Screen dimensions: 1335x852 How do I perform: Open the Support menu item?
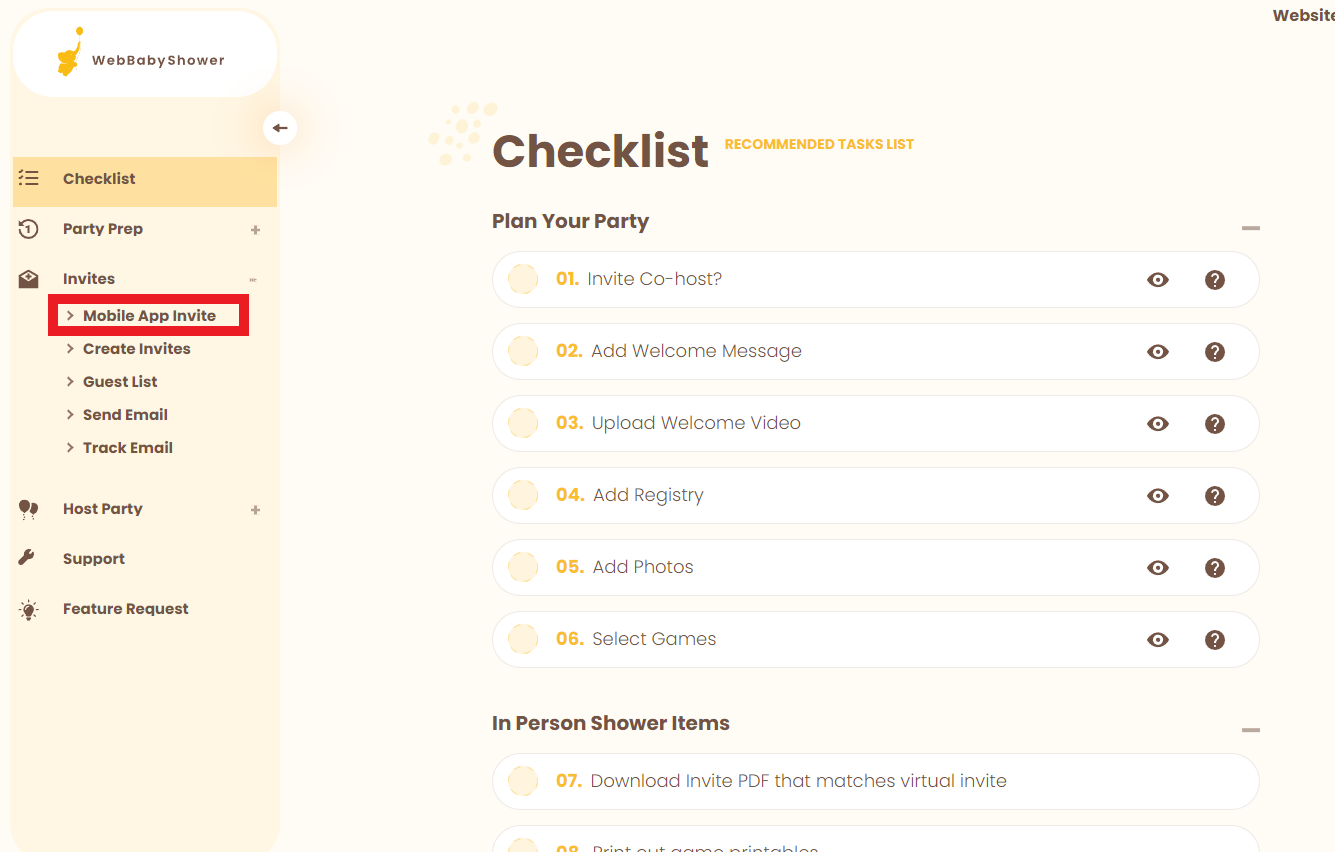click(94, 559)
